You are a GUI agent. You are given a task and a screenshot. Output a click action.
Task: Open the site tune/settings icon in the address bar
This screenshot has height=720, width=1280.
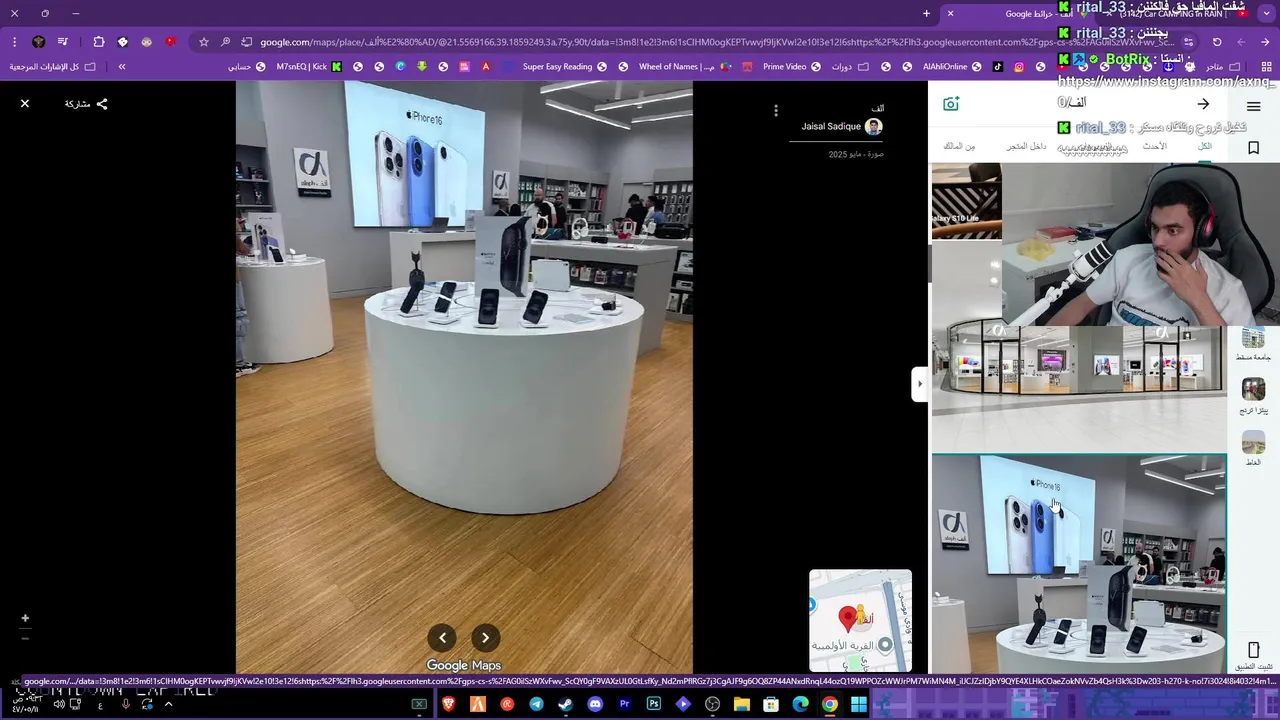(x=1188, y=42)
